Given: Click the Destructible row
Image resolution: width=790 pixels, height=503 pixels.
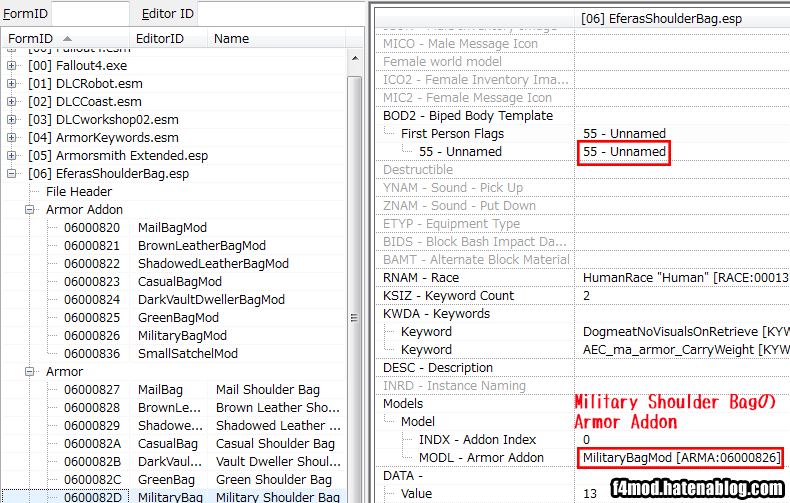Looking at the screenshot, I should [418, 170].
